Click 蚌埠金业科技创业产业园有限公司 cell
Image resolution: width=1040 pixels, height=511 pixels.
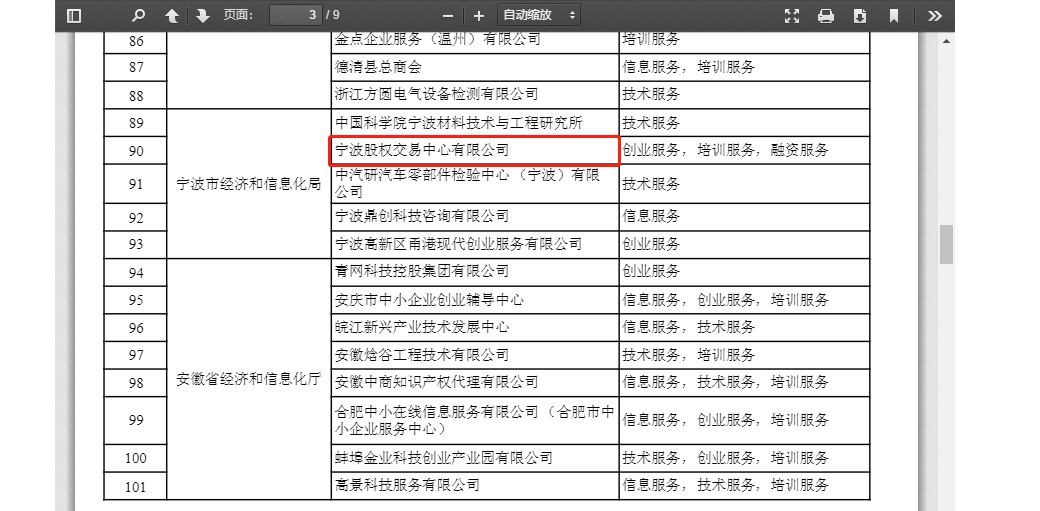[x=475, y=459]
